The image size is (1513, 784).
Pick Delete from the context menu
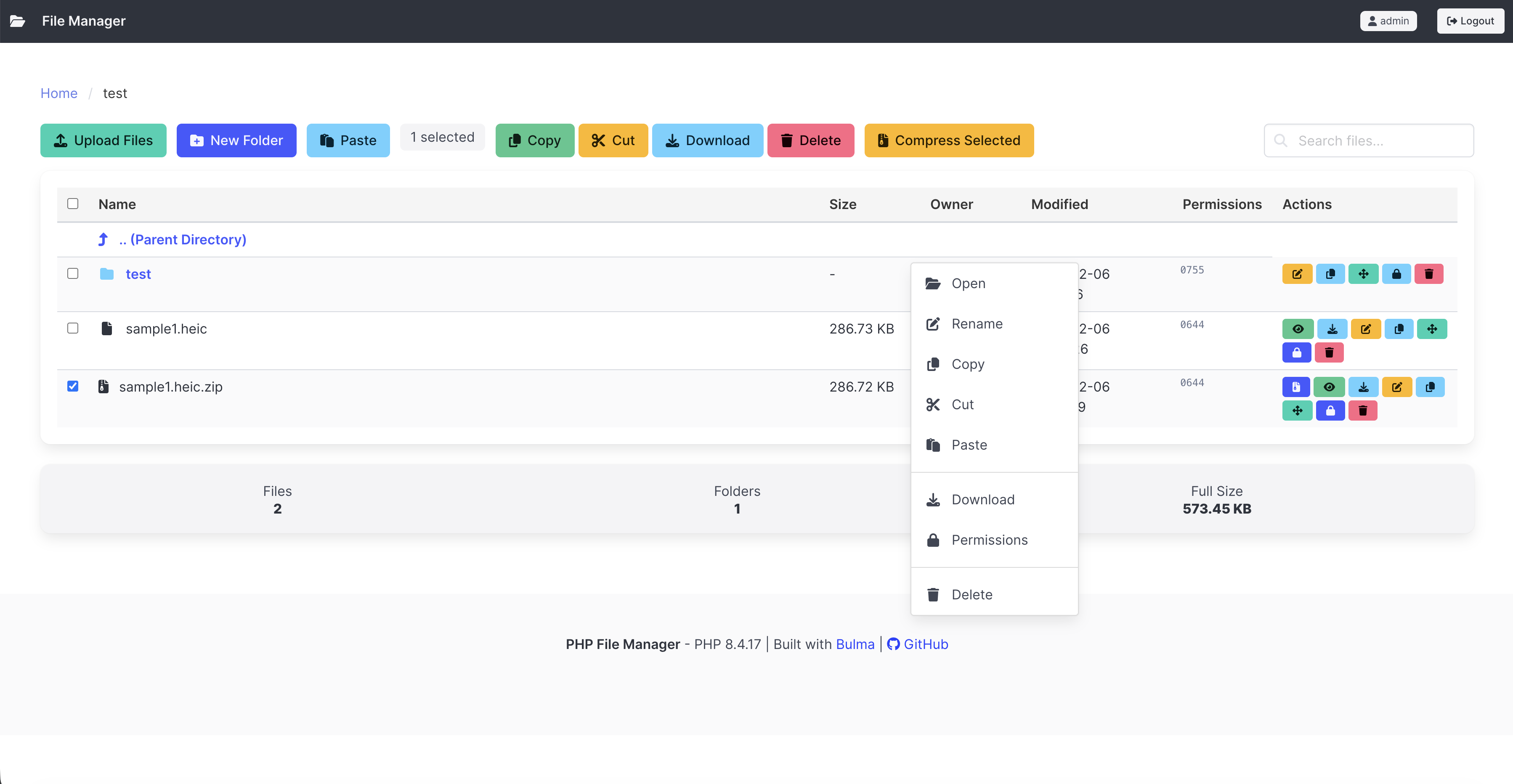coord(972,594)
